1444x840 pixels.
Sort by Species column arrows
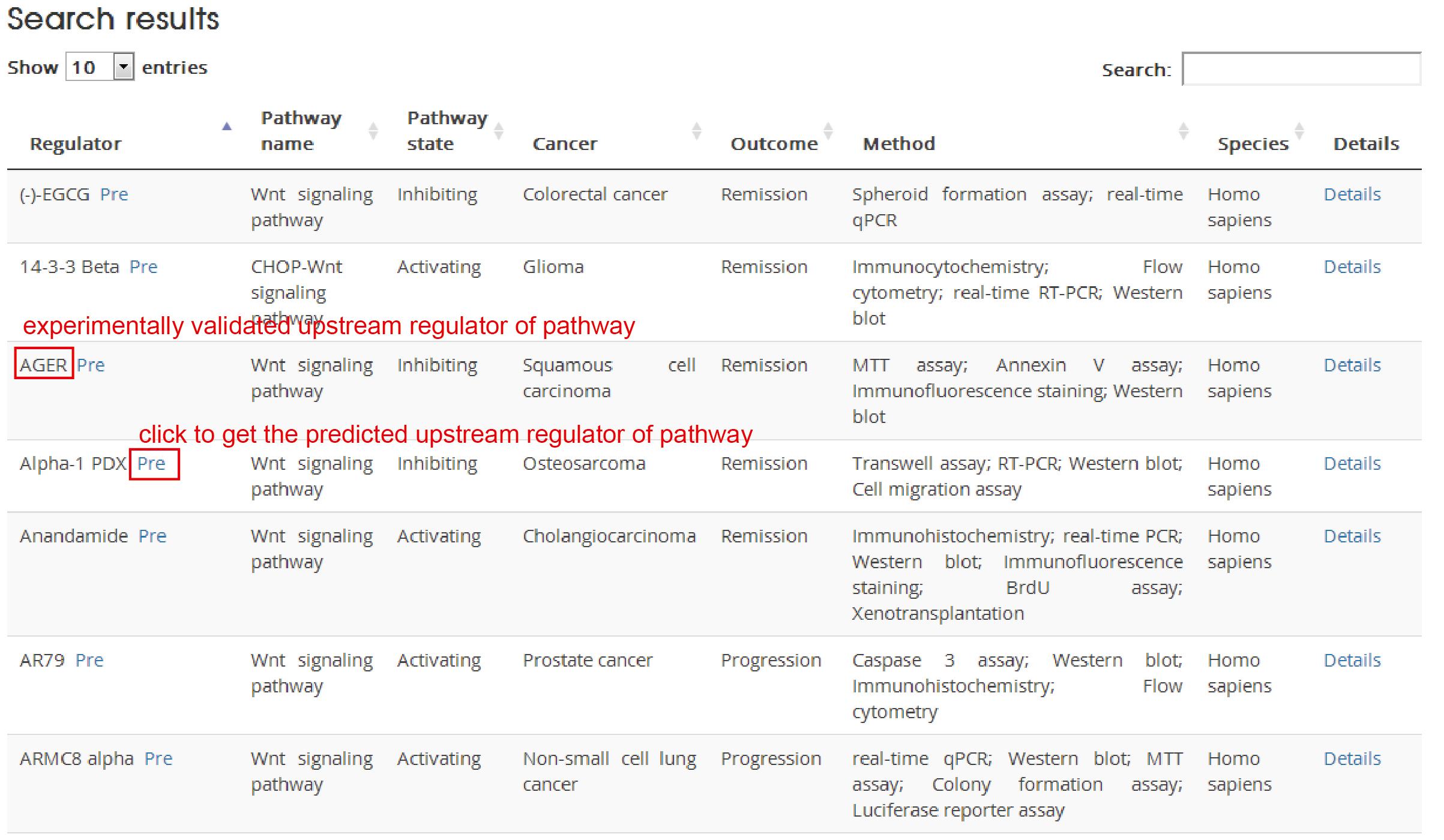(1299, 131)
